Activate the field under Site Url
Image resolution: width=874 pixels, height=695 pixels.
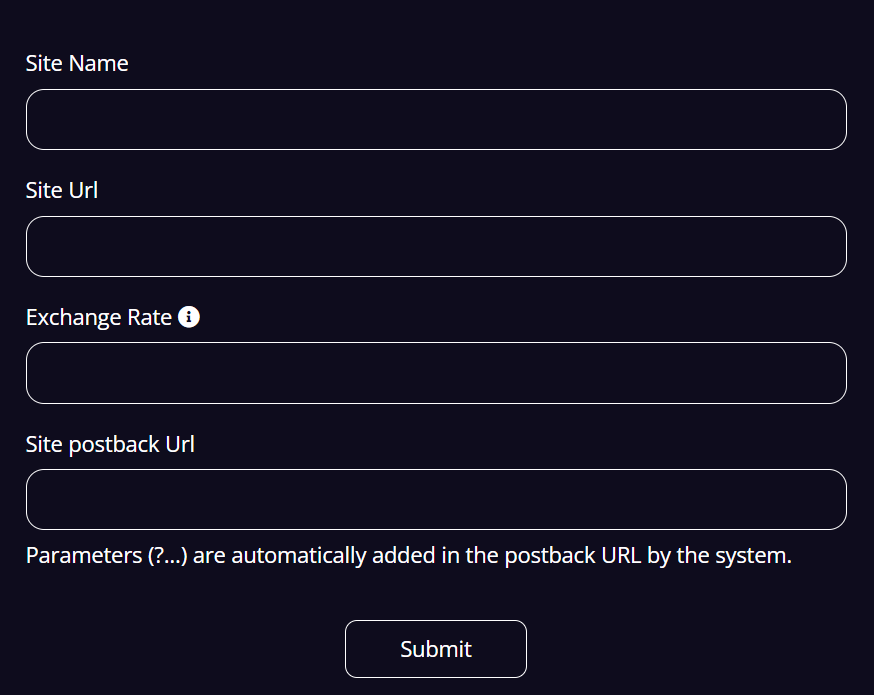(x=436, y=246)
